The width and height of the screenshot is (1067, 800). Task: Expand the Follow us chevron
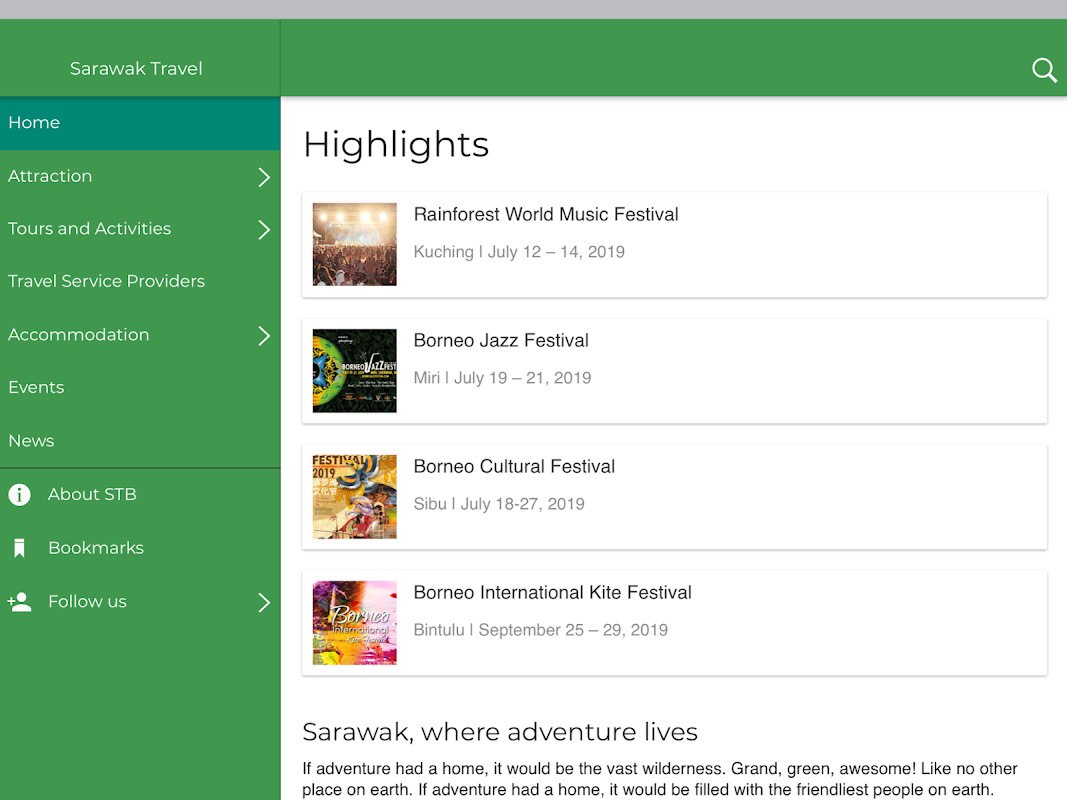point(264,602)
